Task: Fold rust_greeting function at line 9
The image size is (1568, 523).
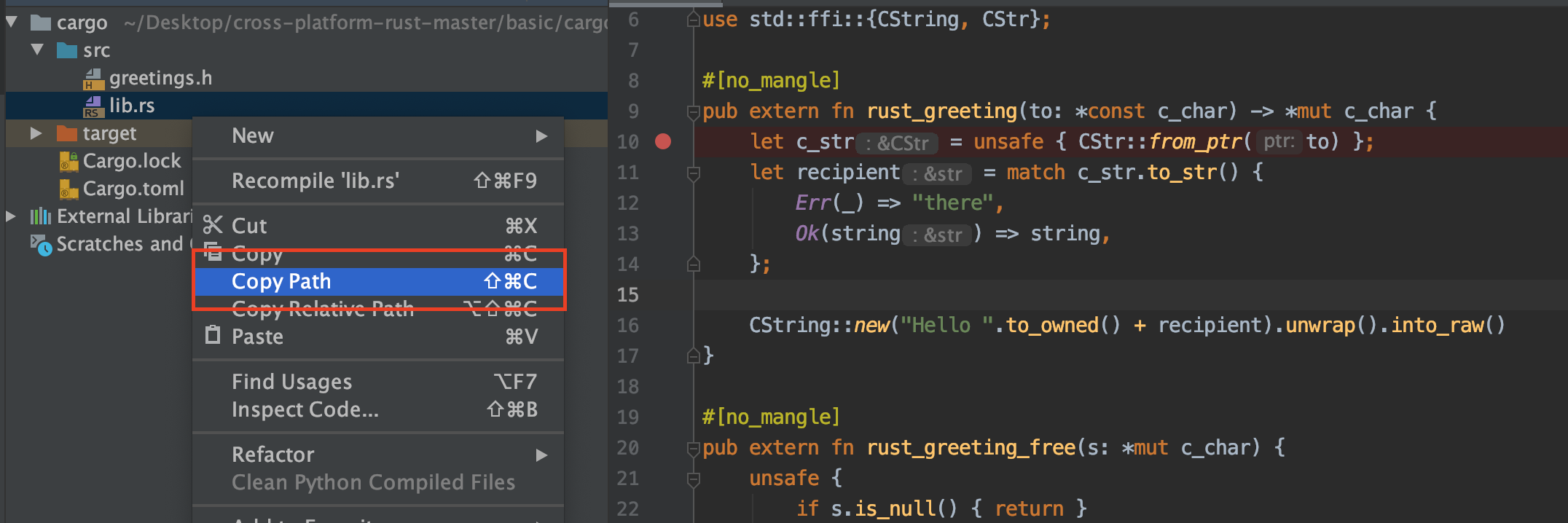Action: coord(694,111)
